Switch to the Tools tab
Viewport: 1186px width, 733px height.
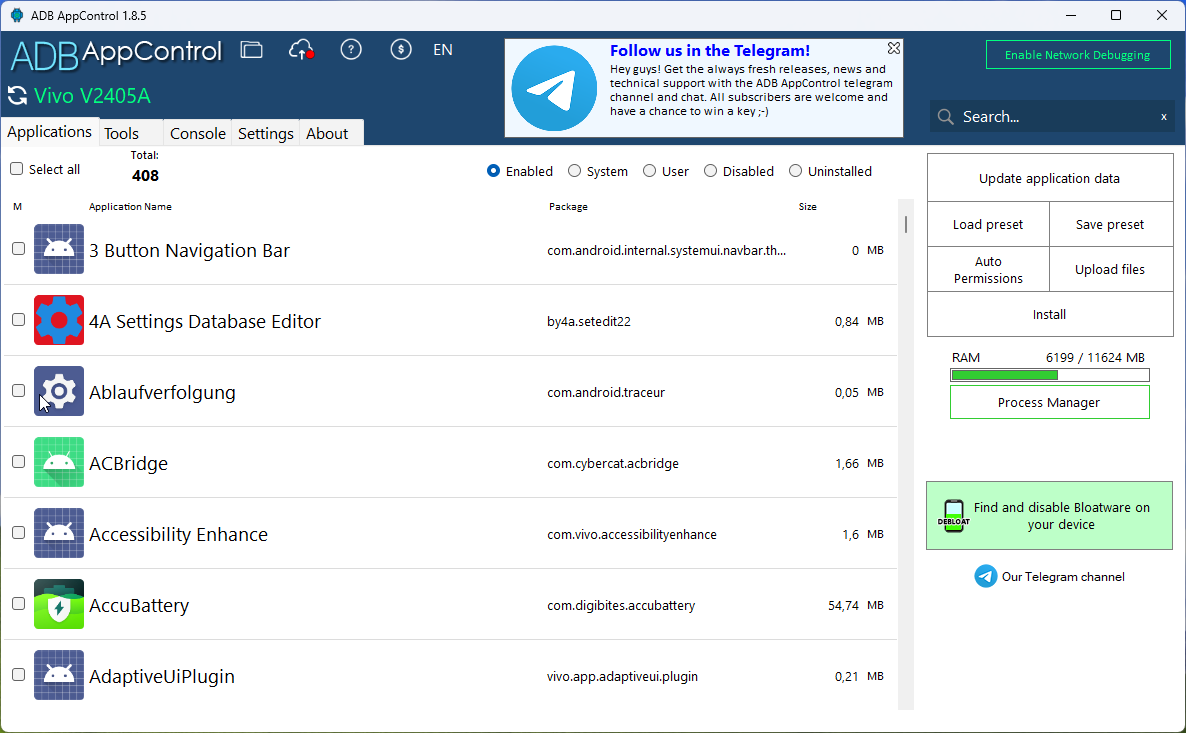click(x=122, y=133)
